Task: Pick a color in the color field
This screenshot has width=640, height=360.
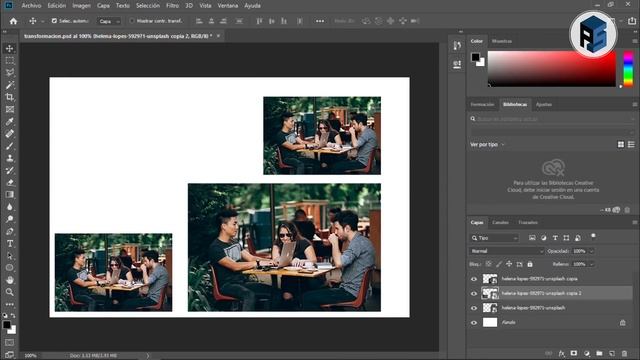Action: pyautogui.click(x=552, y=69)
